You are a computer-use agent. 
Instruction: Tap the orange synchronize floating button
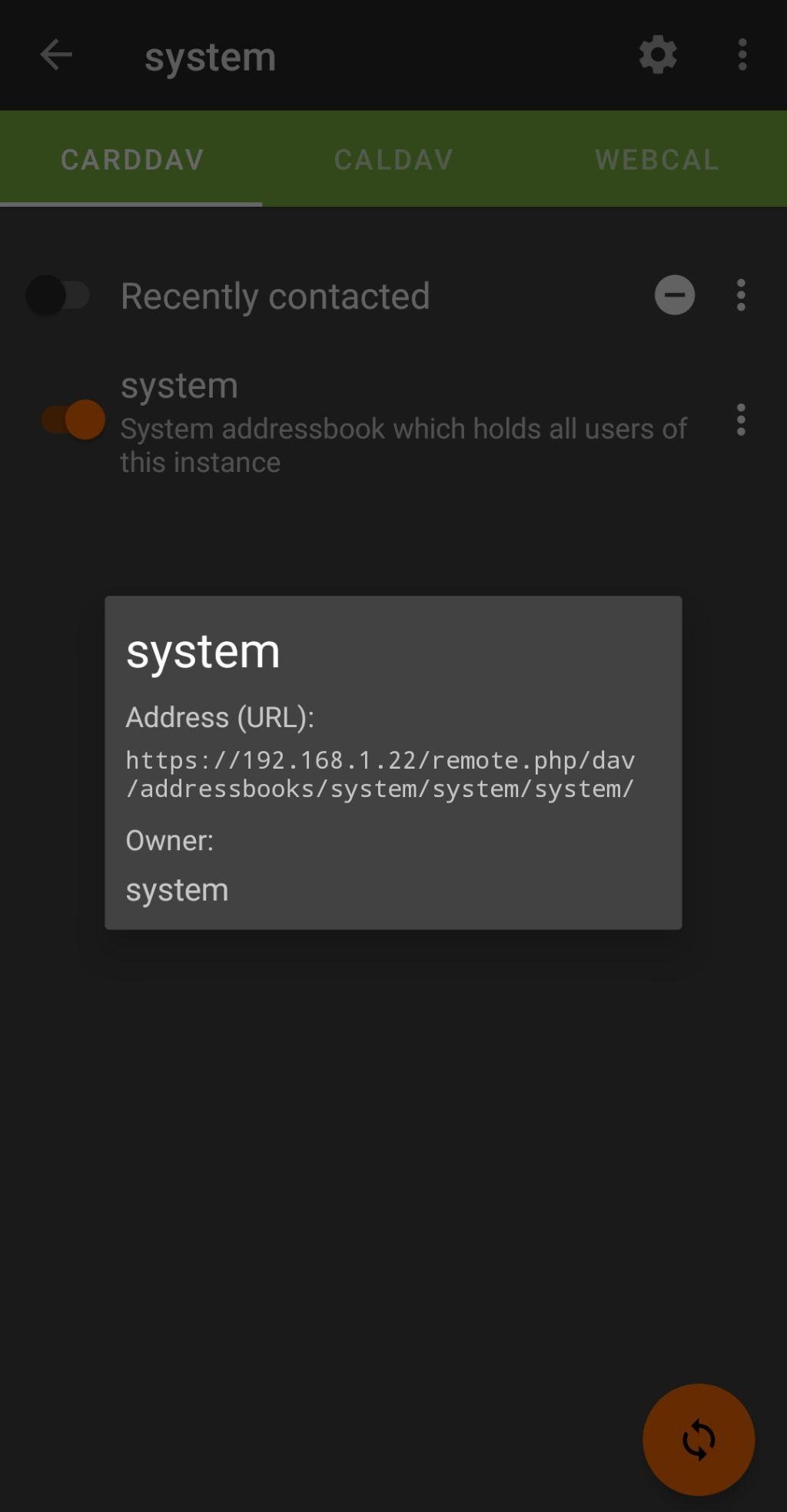coord(699,1439)
